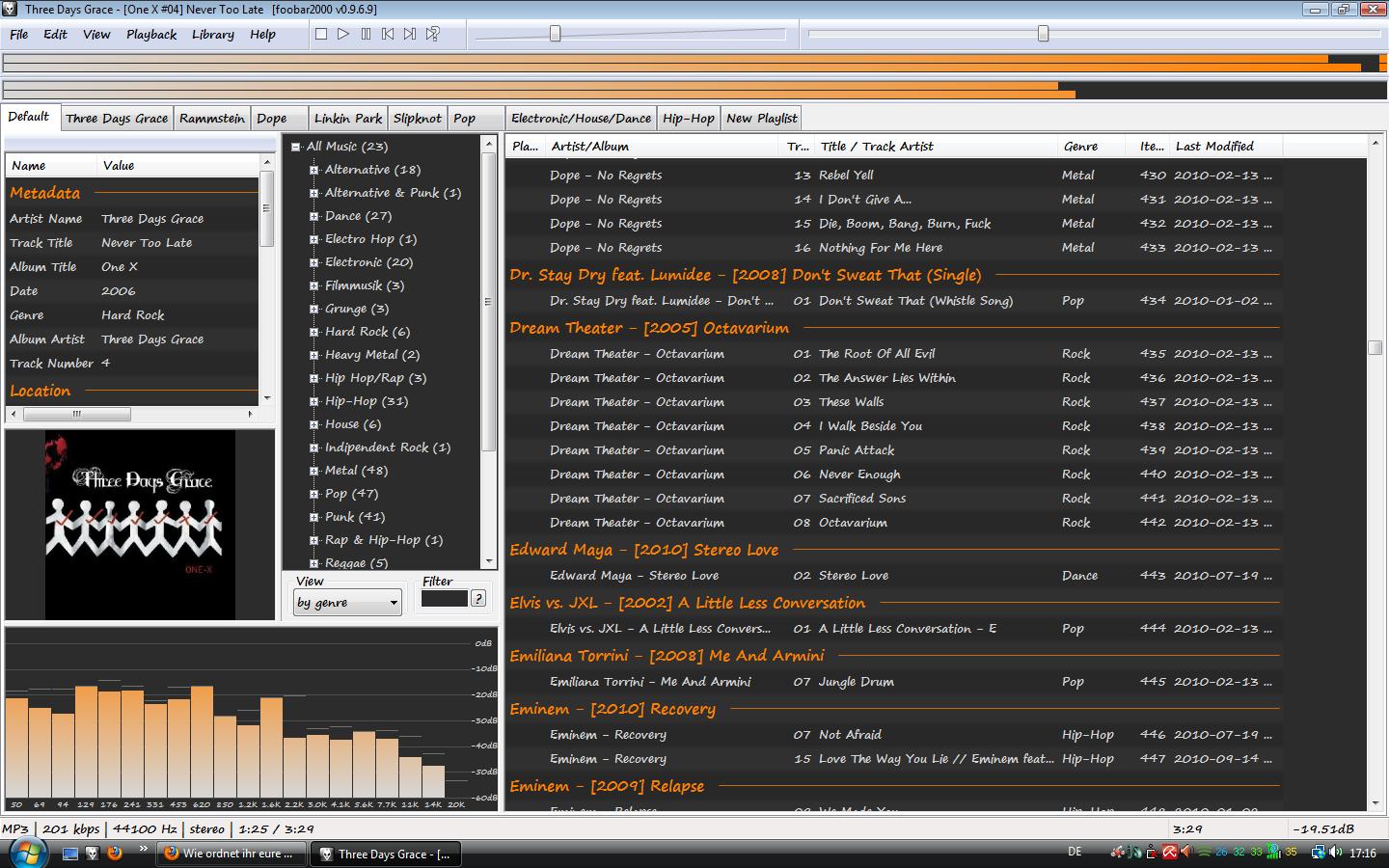Viewport: 1389px width, 868px height.
Task: Sort by Genre column header
Action: coord(1091,147)
